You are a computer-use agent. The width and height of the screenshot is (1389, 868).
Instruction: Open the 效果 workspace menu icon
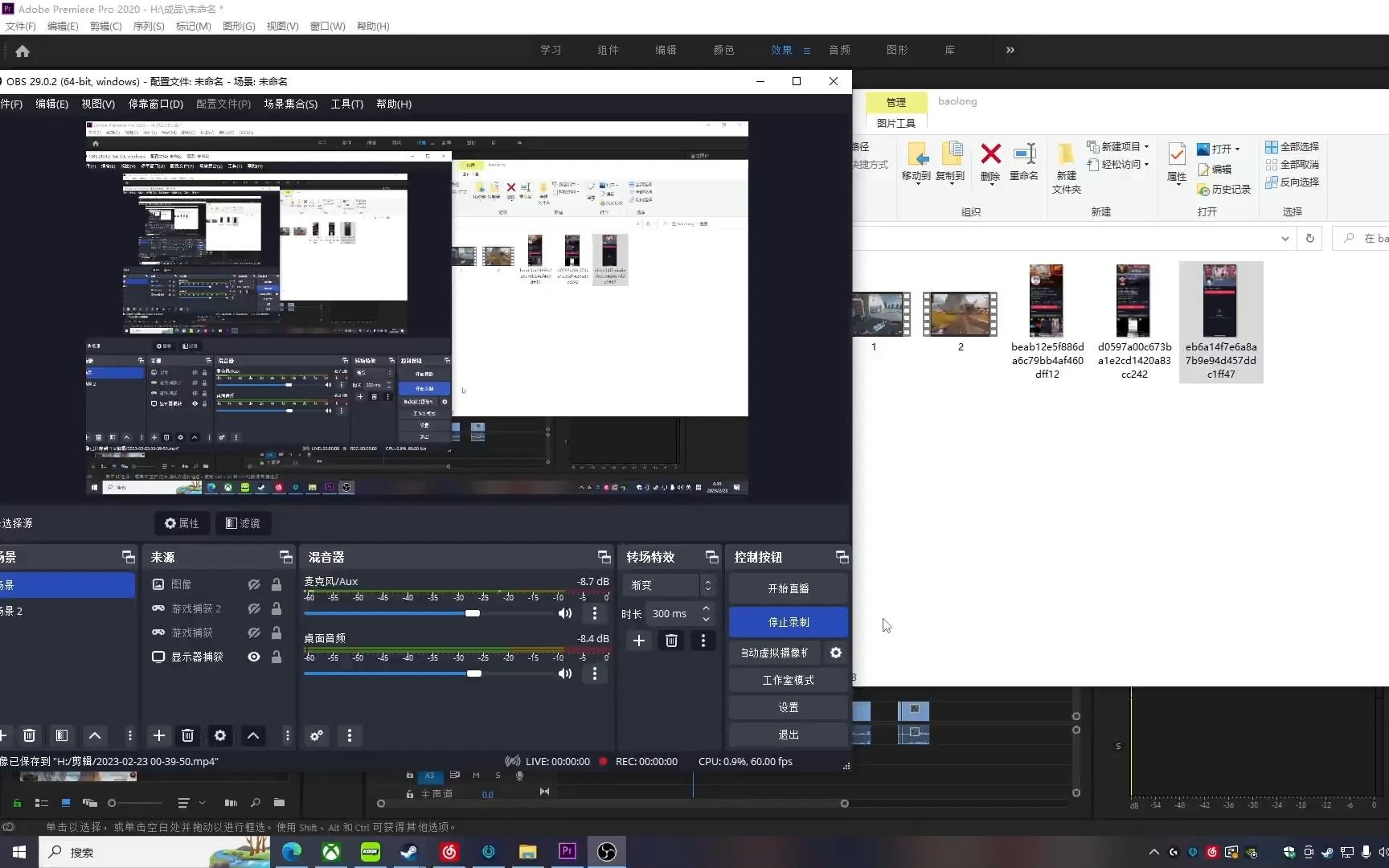807,50
